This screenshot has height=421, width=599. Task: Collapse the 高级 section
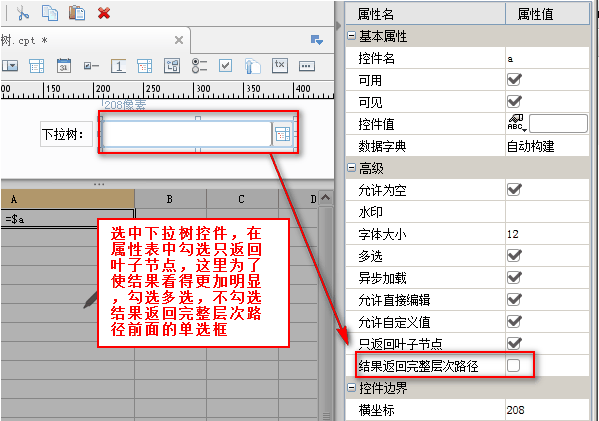[351, 168]
